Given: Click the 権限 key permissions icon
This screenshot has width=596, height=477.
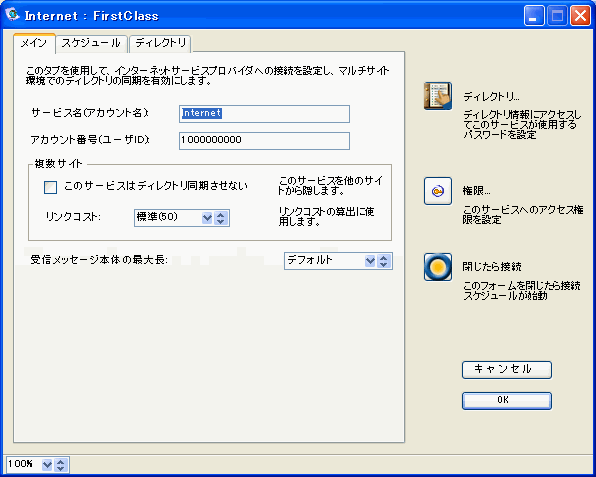Looking at the screenshot, I should coord(438,191).
